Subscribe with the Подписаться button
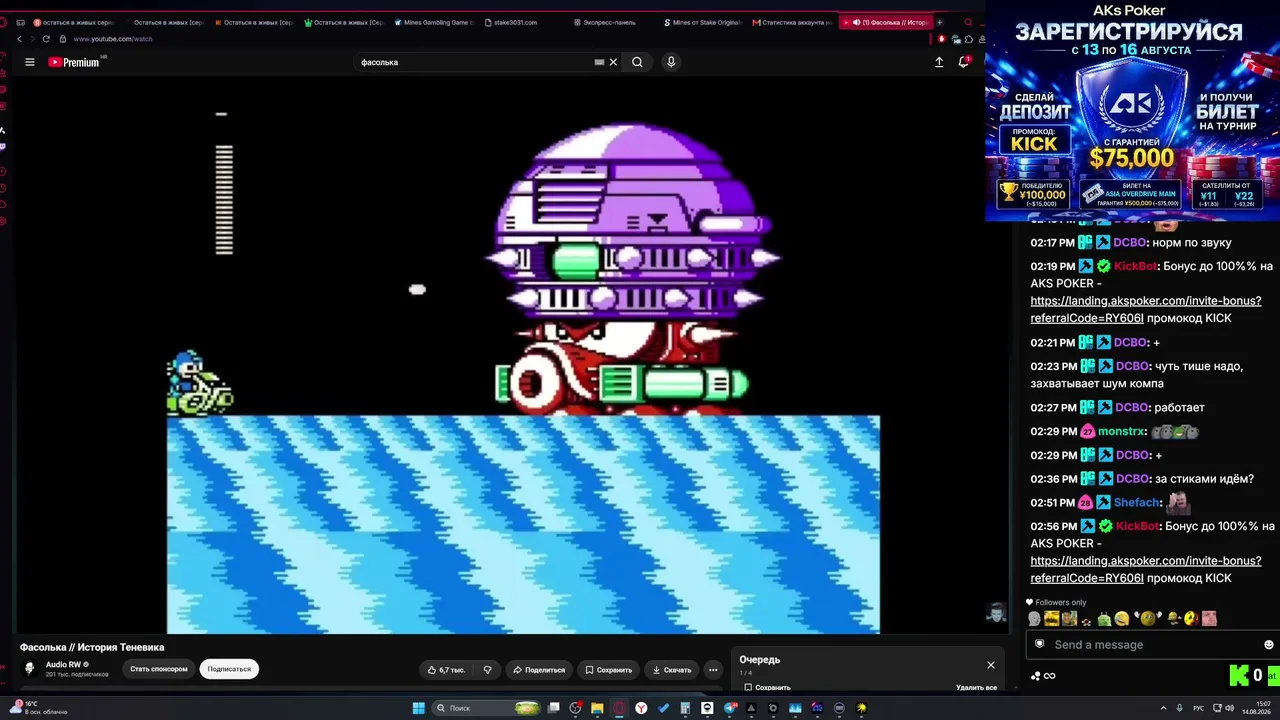Screen dimensions: 1280x720 click(229, 669)
